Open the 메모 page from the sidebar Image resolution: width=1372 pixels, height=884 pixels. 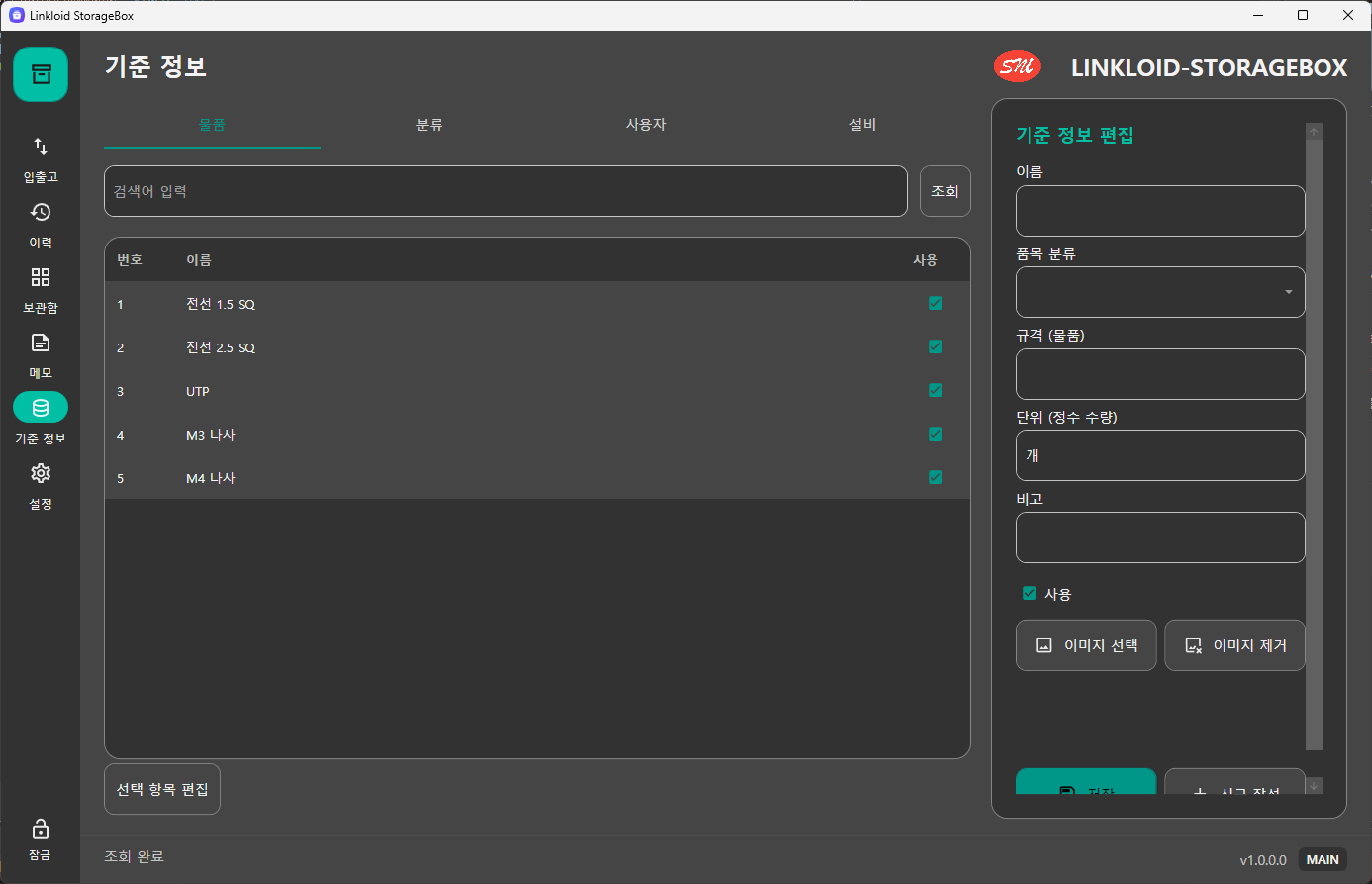click(x=41, y=355)
